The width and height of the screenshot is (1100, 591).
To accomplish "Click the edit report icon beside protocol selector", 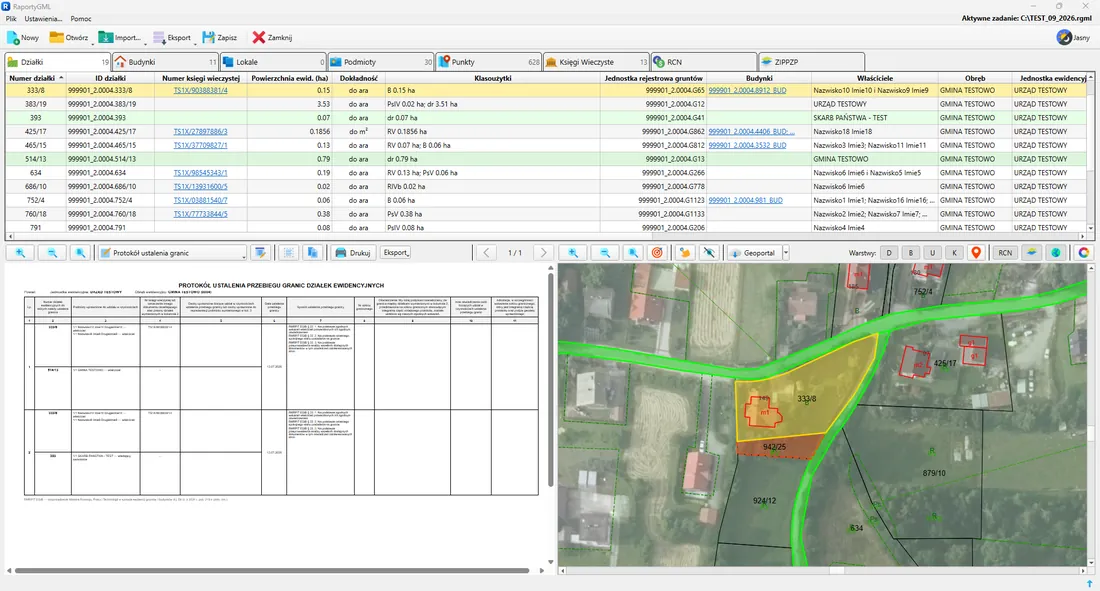I will (x=261, y=253).
